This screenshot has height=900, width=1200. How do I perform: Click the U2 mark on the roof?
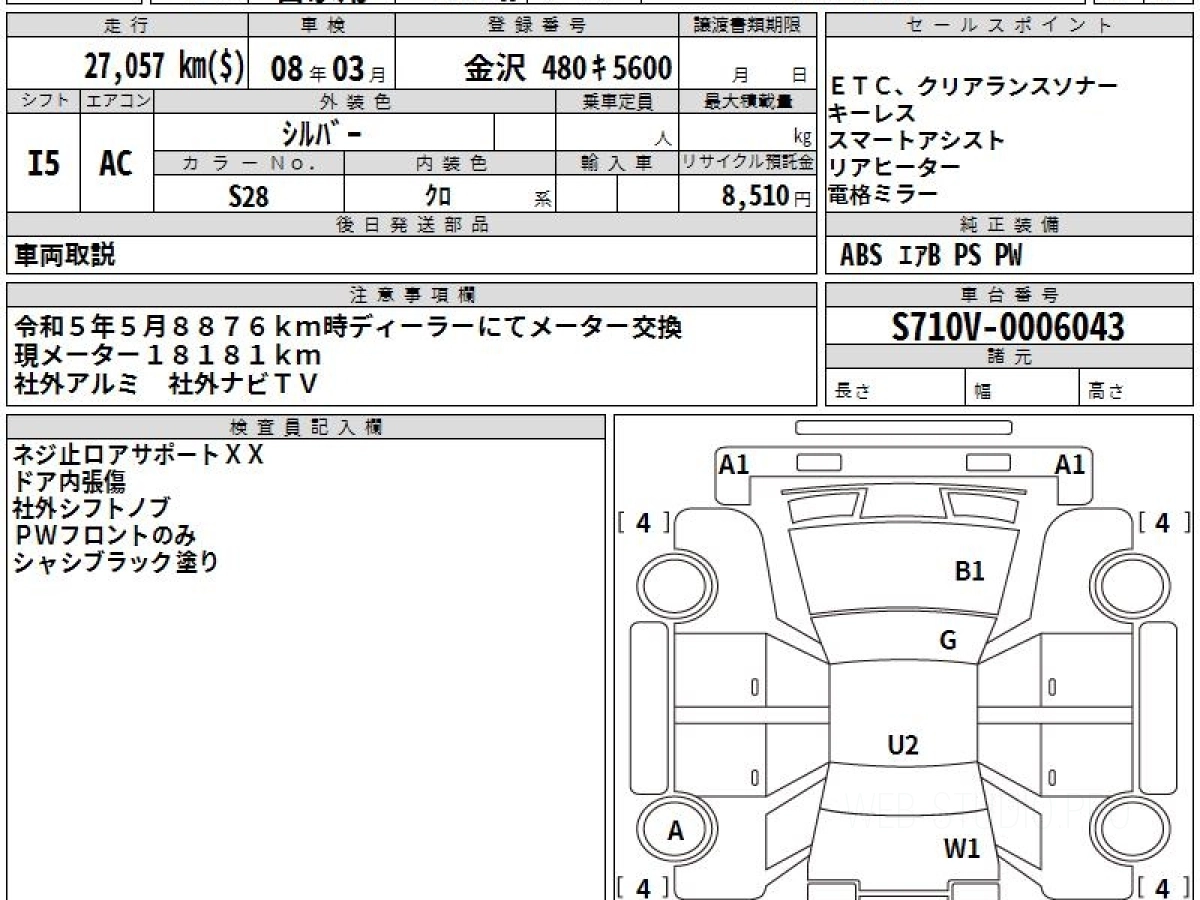[903, 744]
